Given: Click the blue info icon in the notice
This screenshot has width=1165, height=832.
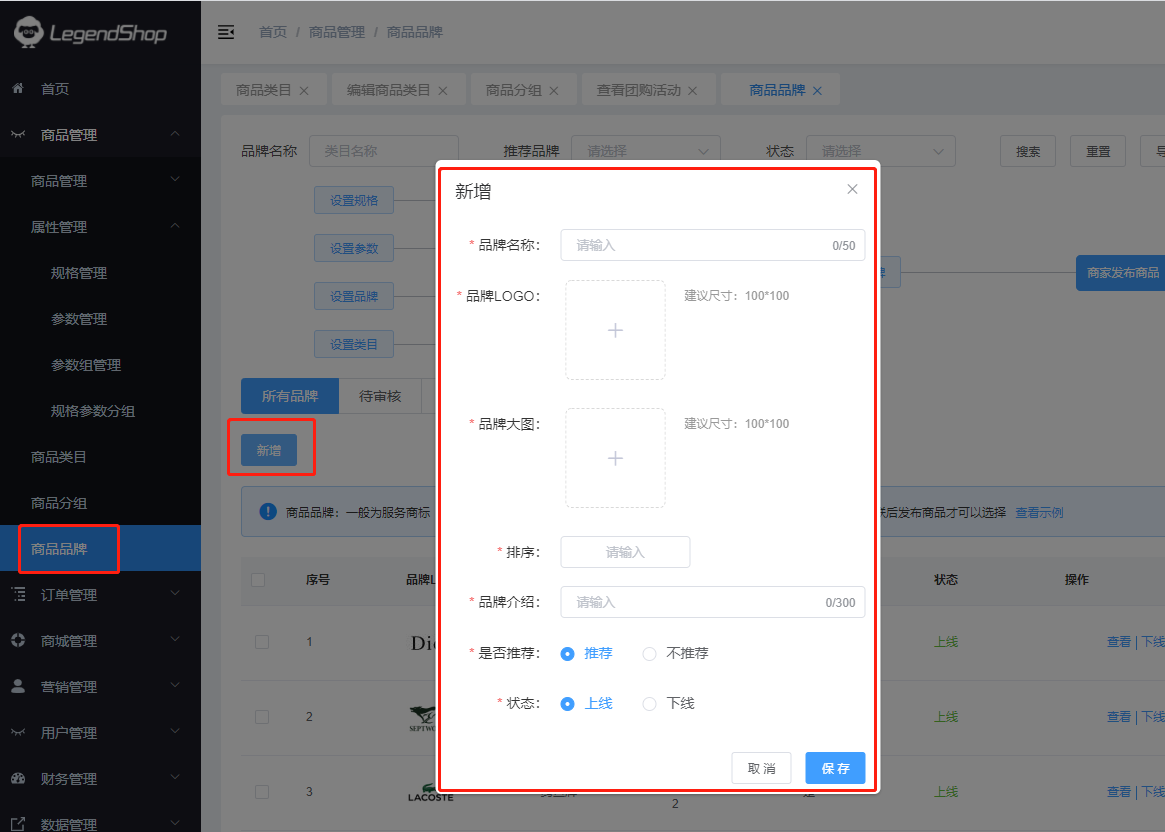Looking at the screenshot, I should point(267,511).
